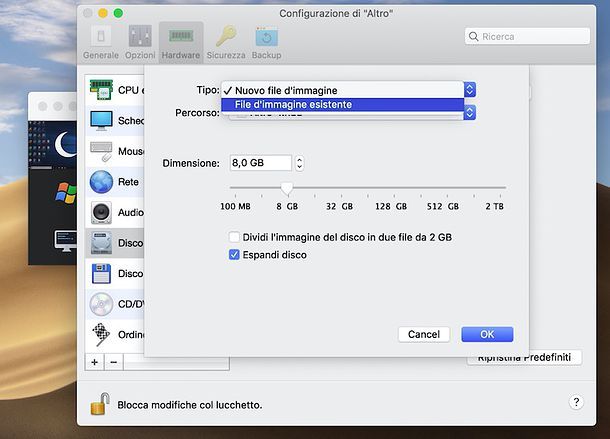Screen dimensions: 610x439
Task: Uncheck the Espandi disco checkbox
Action: click(x=234, y=255)
